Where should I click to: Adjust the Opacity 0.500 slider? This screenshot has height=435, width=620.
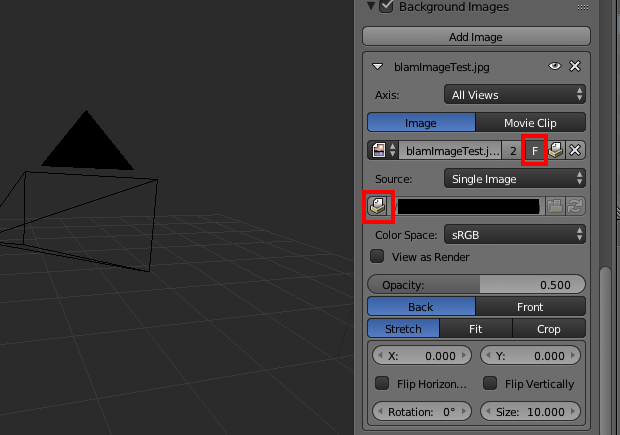(476, 285)
